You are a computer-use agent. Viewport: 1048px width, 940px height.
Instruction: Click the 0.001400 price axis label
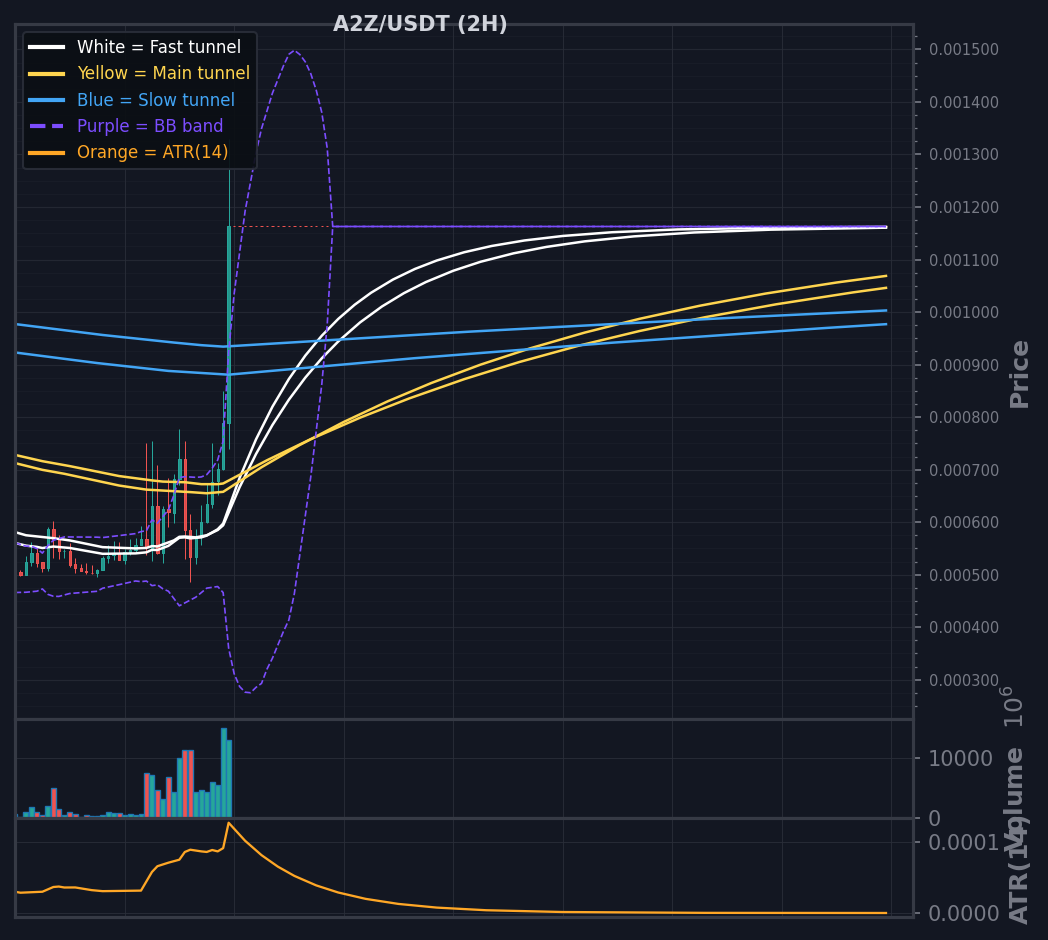click(x=964, y=102)
